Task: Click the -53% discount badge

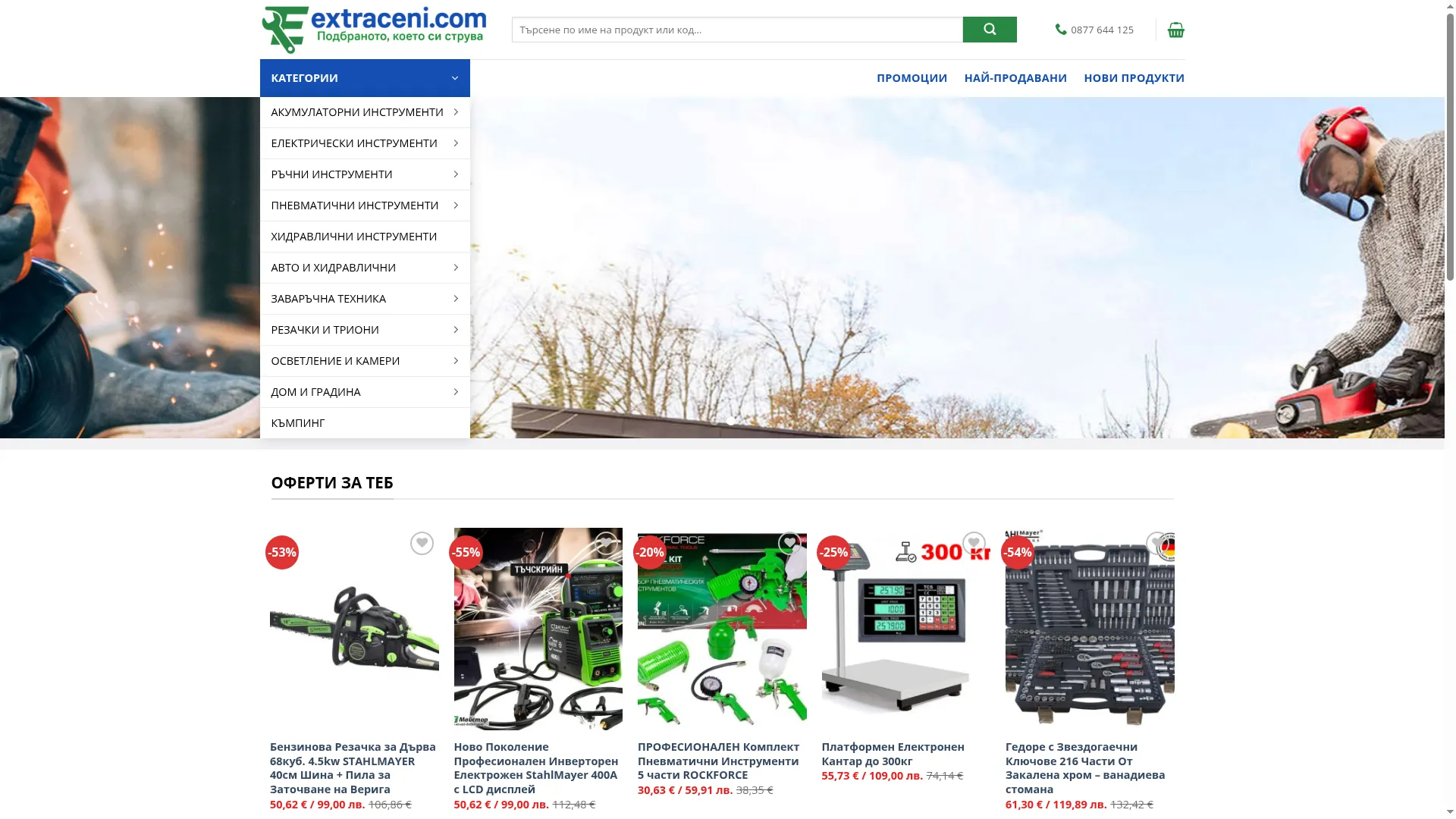Action: (x=282, y=552)
